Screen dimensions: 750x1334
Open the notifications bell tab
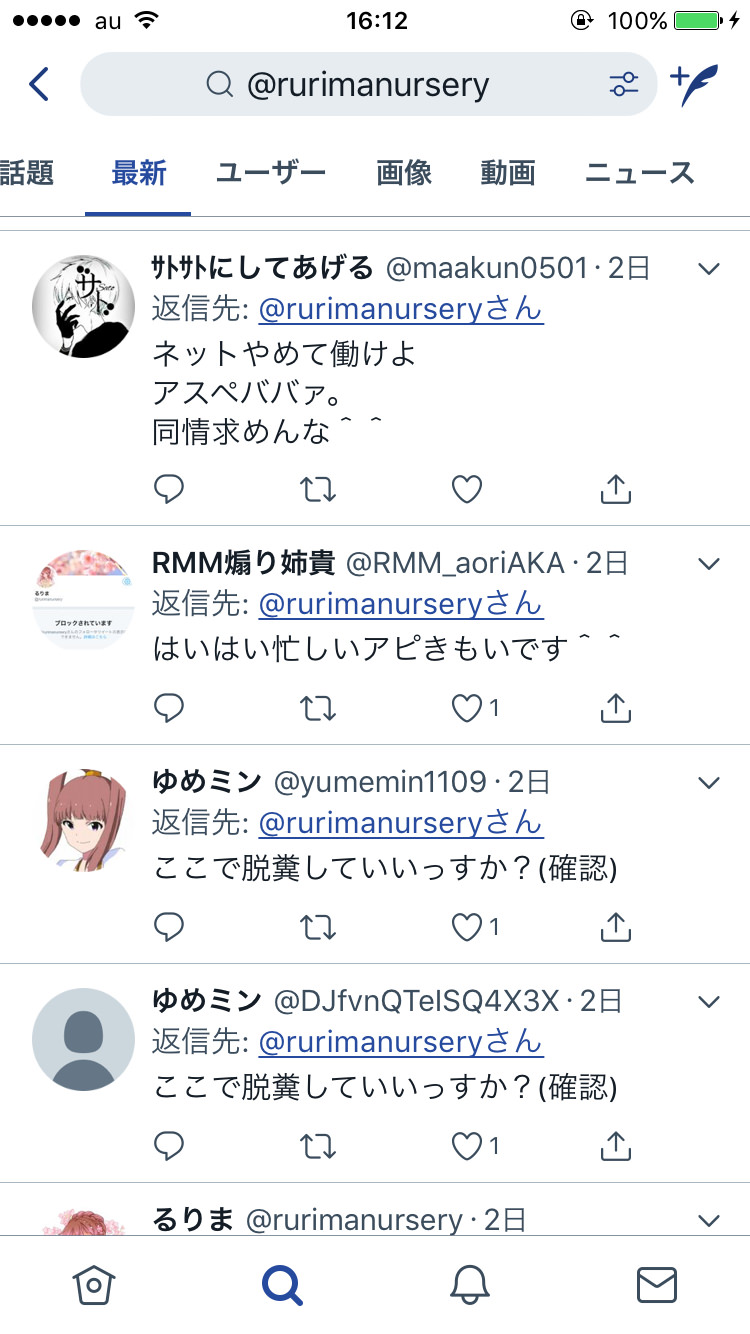pyautogui.click(x=470, y=1284)
